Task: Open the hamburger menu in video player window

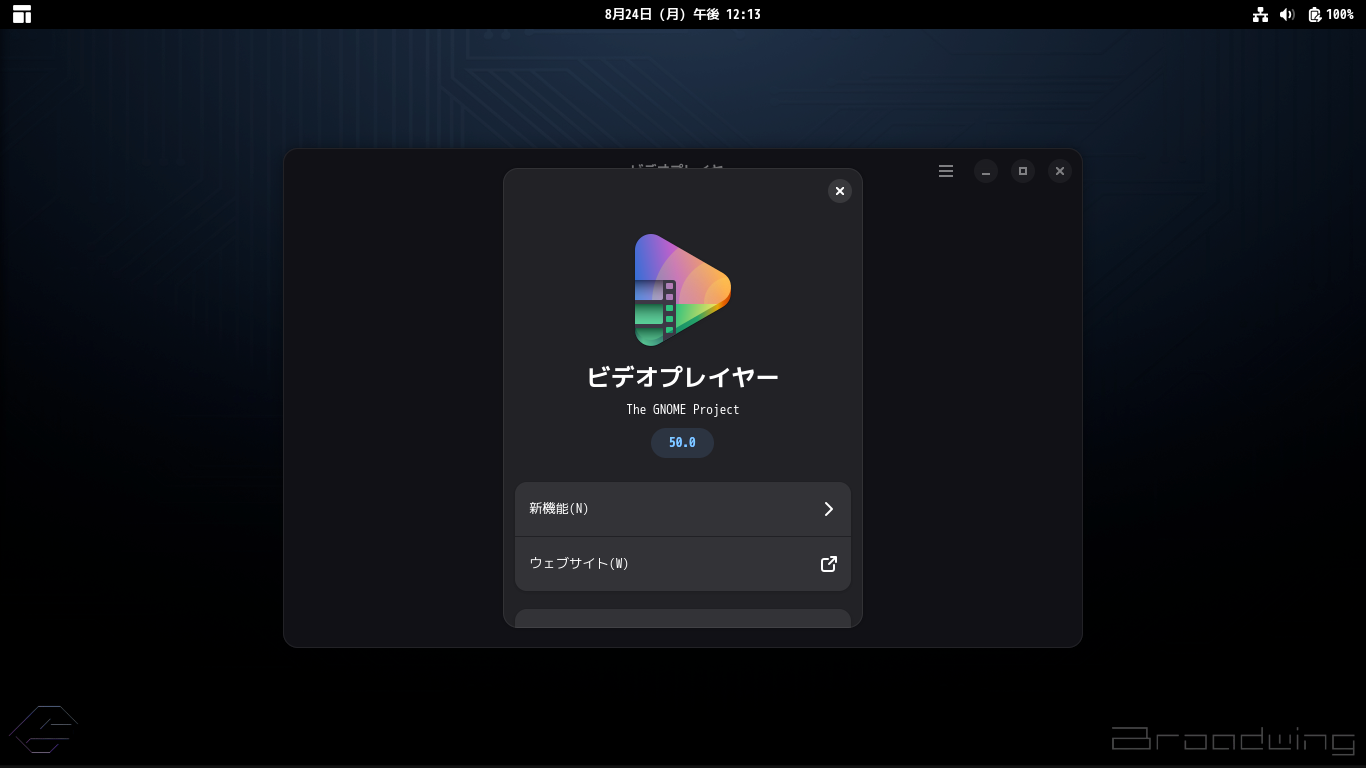Action: [x=946, y=171]
